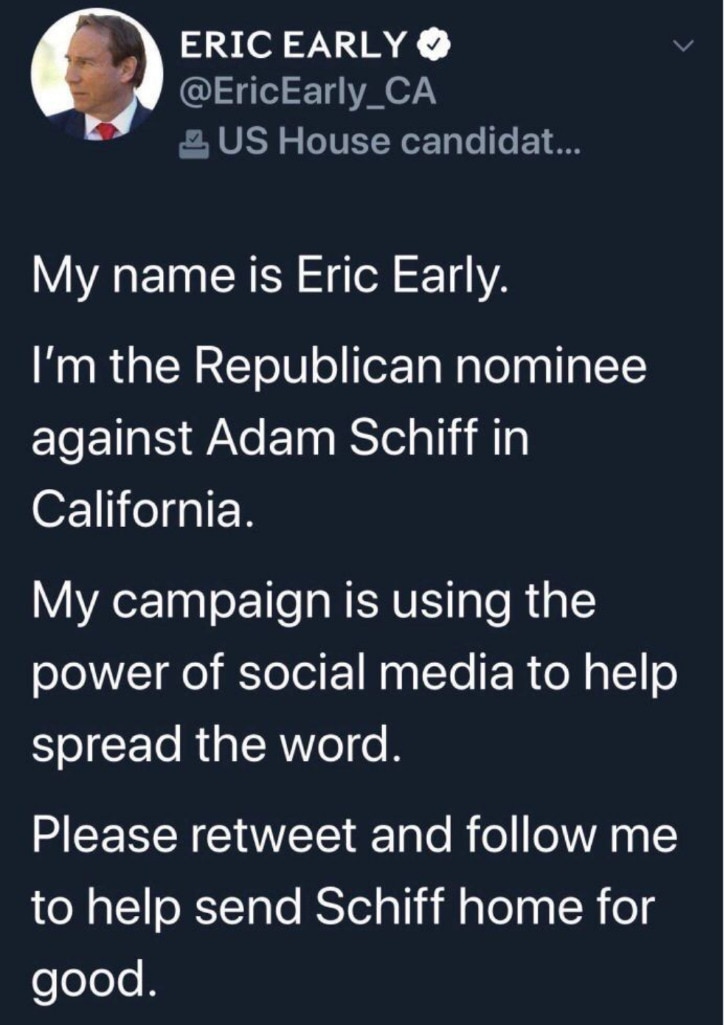
Task: Click the line 'My campaign is using the'
Action: [314, 604]
